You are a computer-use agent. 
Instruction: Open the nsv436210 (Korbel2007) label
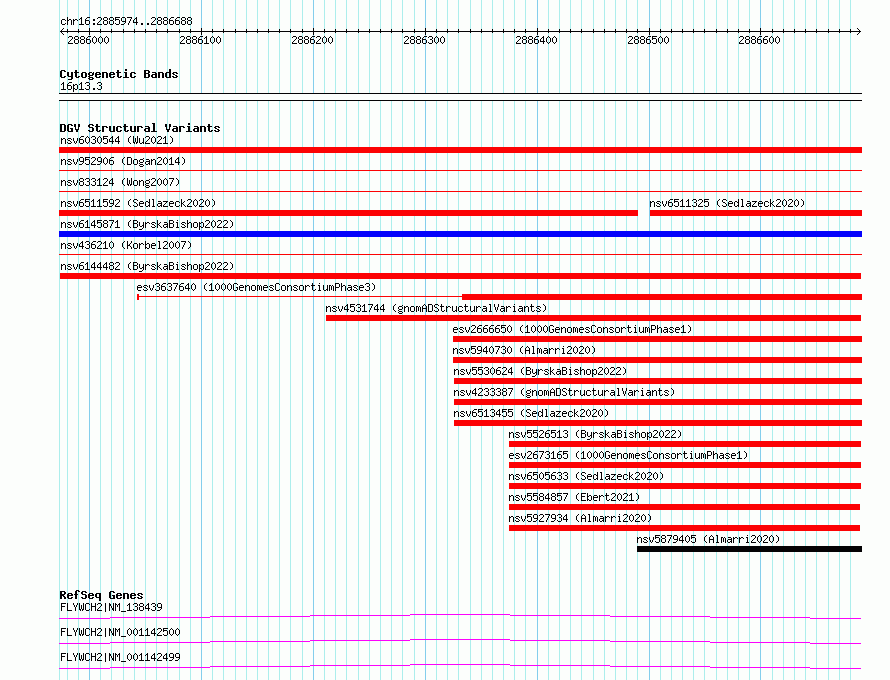coord(126,245)
